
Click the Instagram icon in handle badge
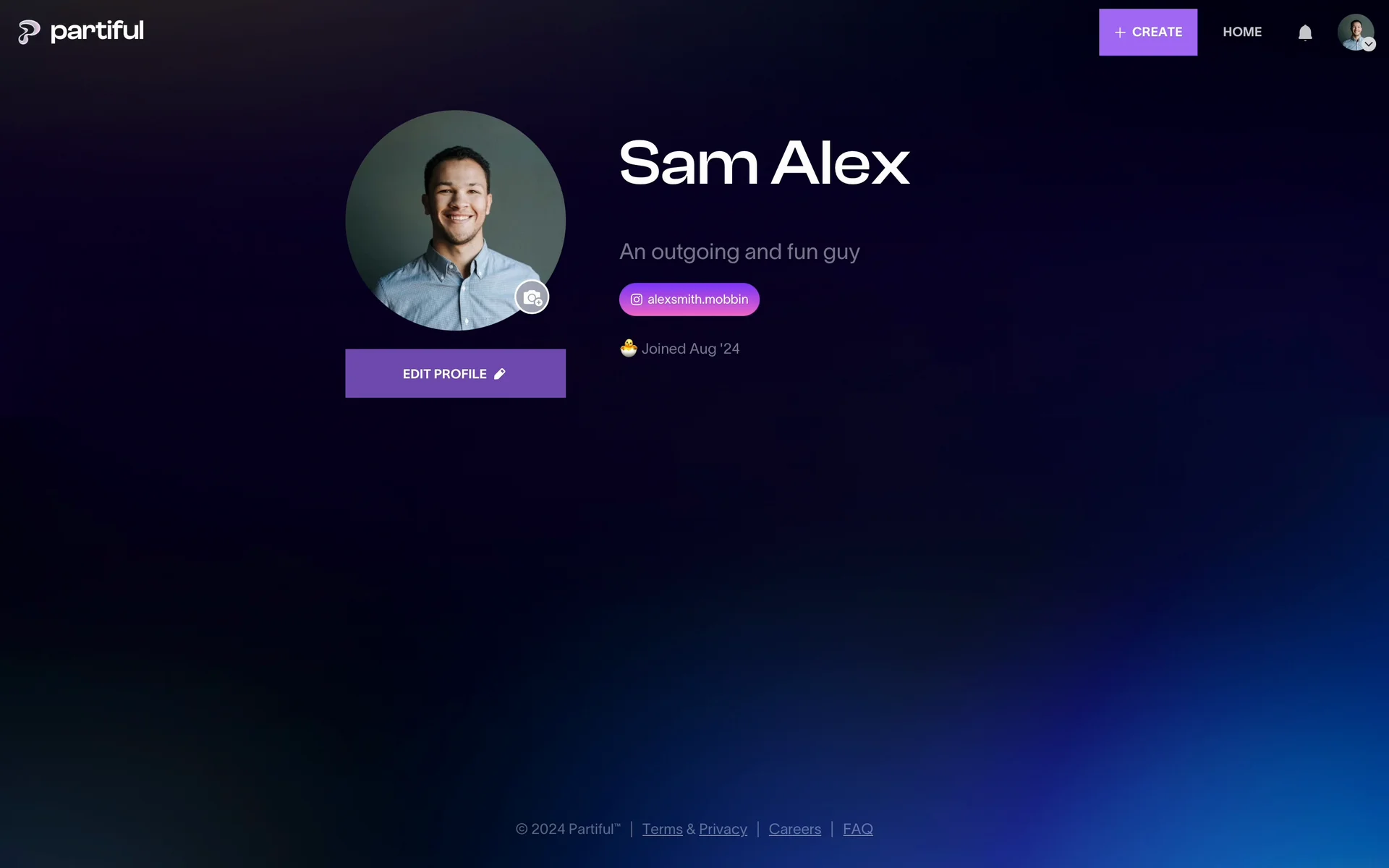coord(637,299)
